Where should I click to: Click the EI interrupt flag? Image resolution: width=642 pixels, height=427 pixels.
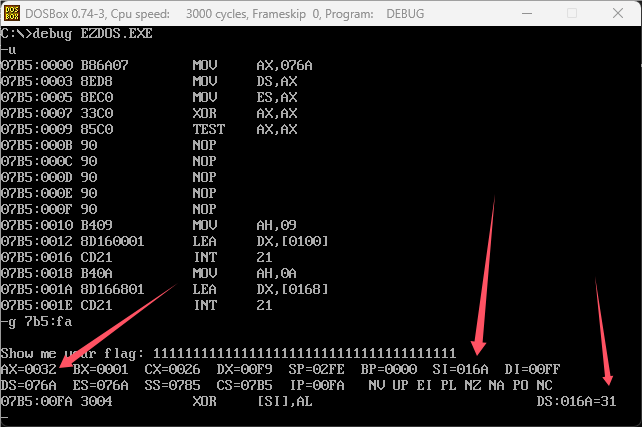click(424, 385)
